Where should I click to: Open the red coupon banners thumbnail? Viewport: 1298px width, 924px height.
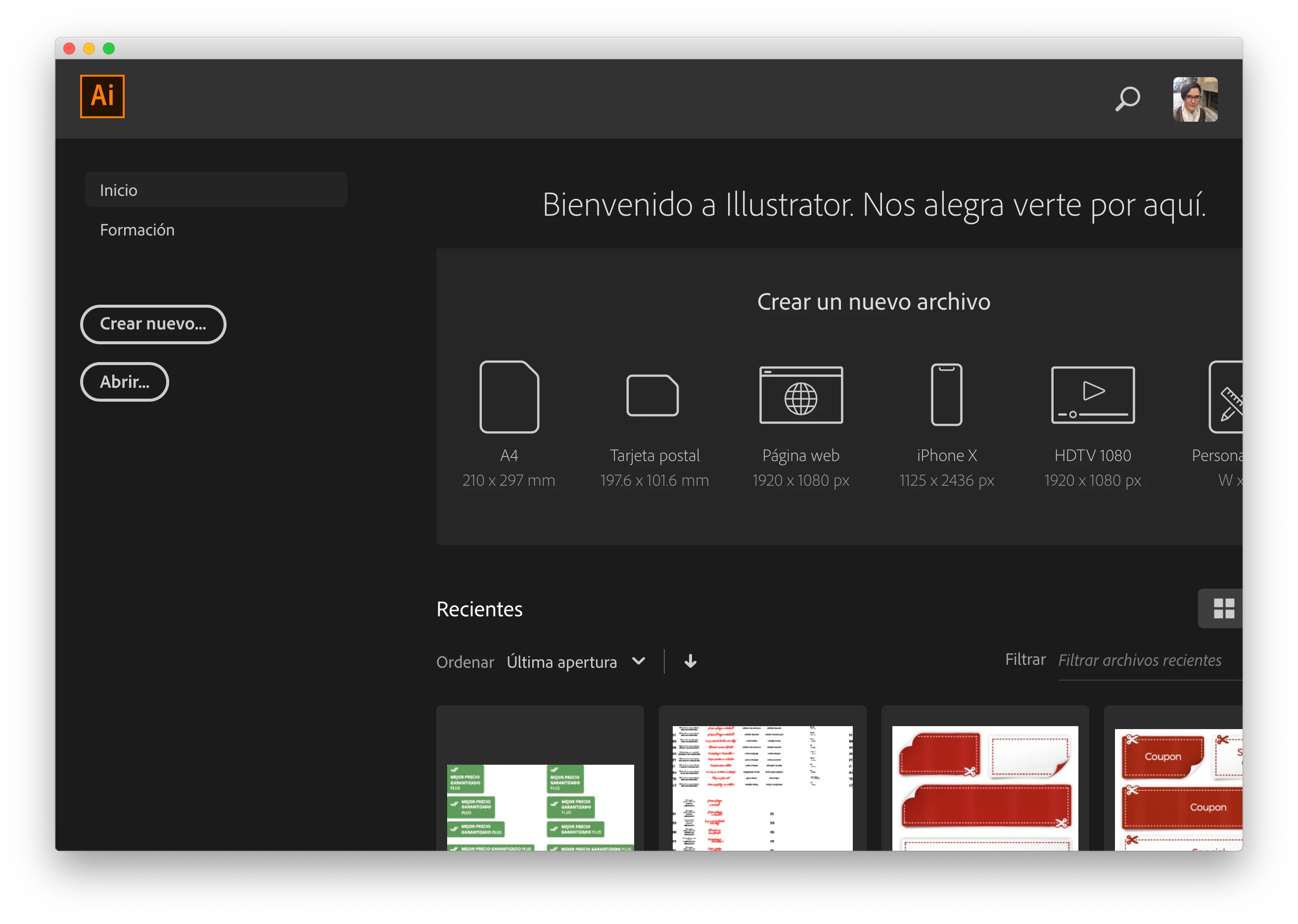984,788
